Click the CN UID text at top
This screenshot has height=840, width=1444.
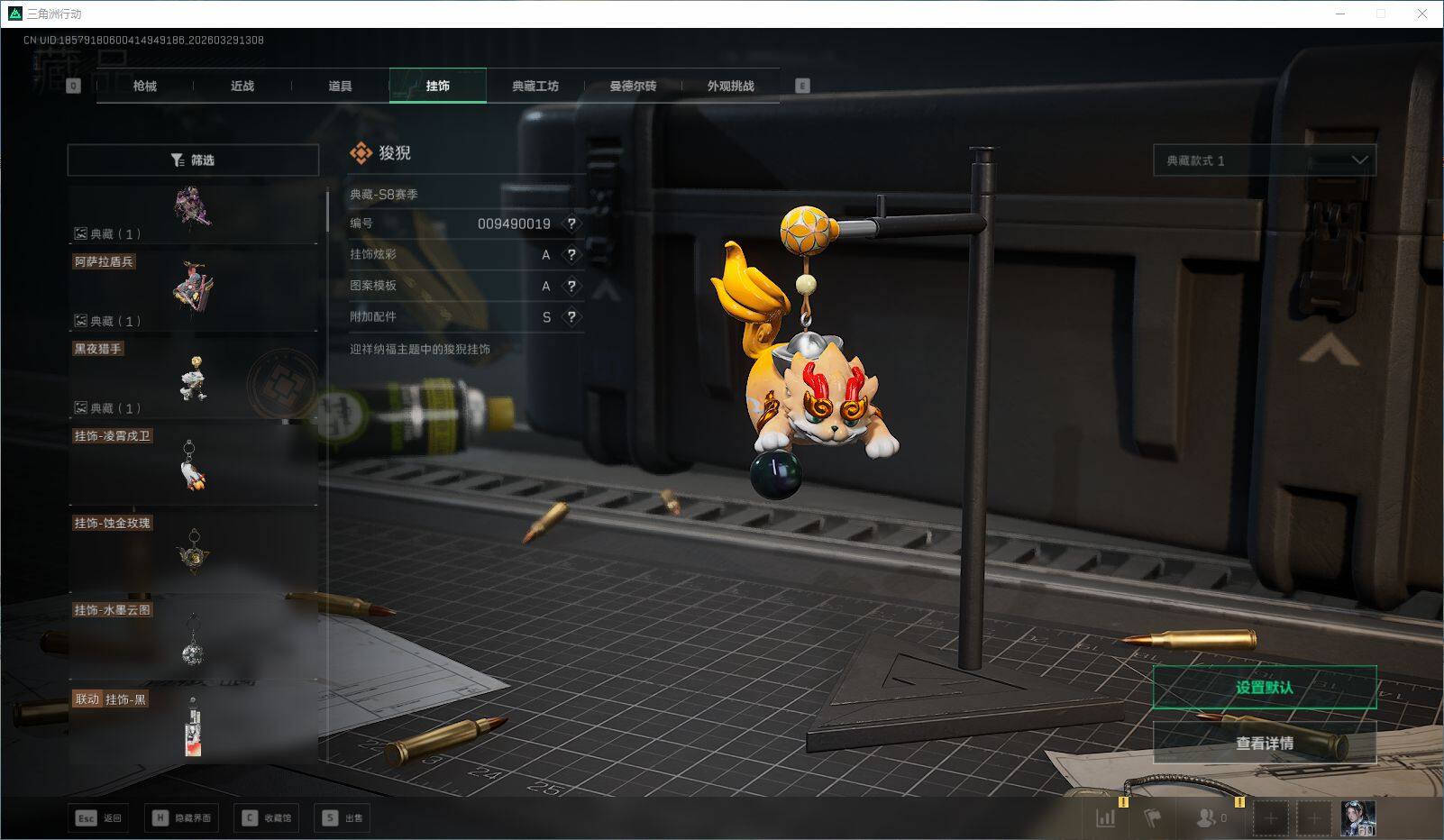tap(143, 40)
